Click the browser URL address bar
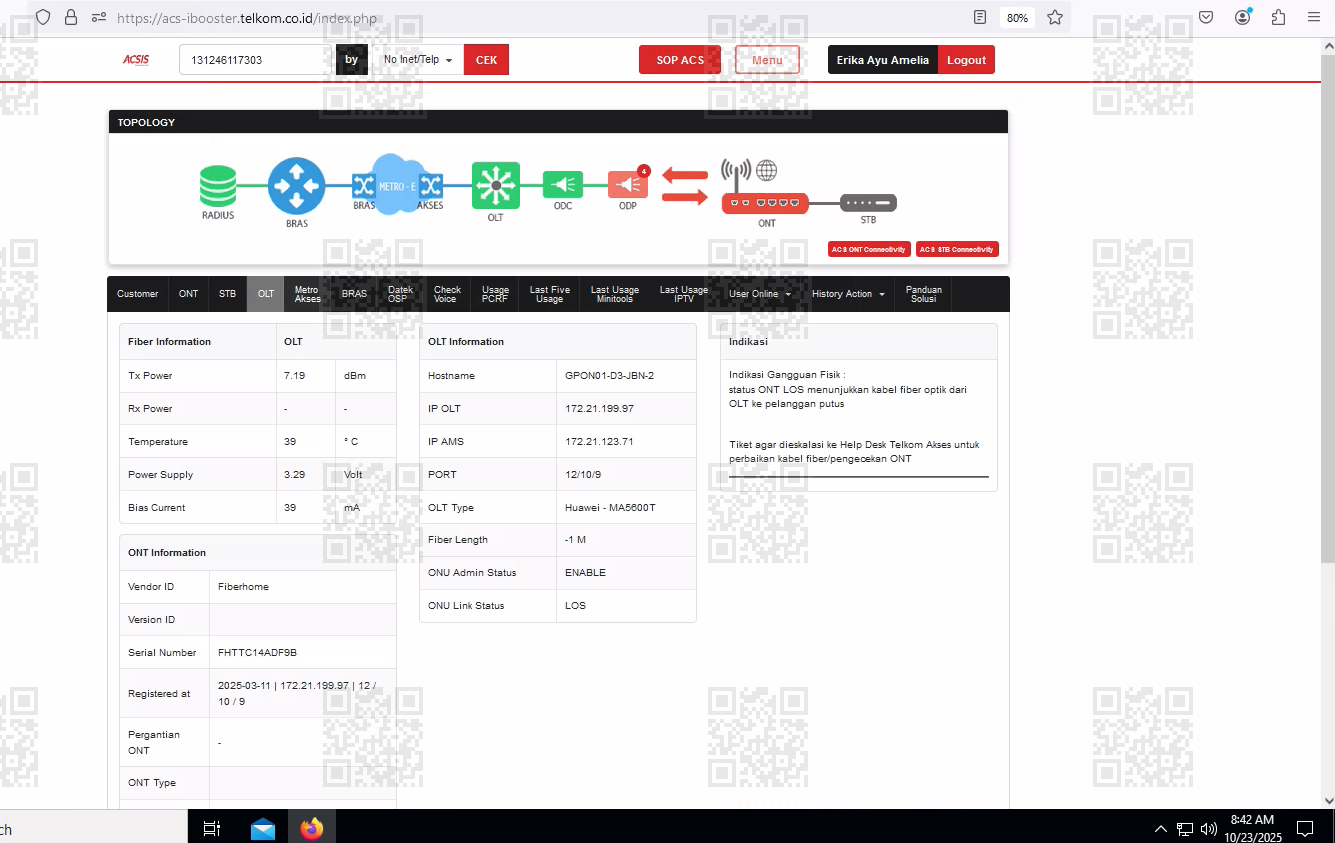Screen dimensions: 1335x843 point(540,17)
